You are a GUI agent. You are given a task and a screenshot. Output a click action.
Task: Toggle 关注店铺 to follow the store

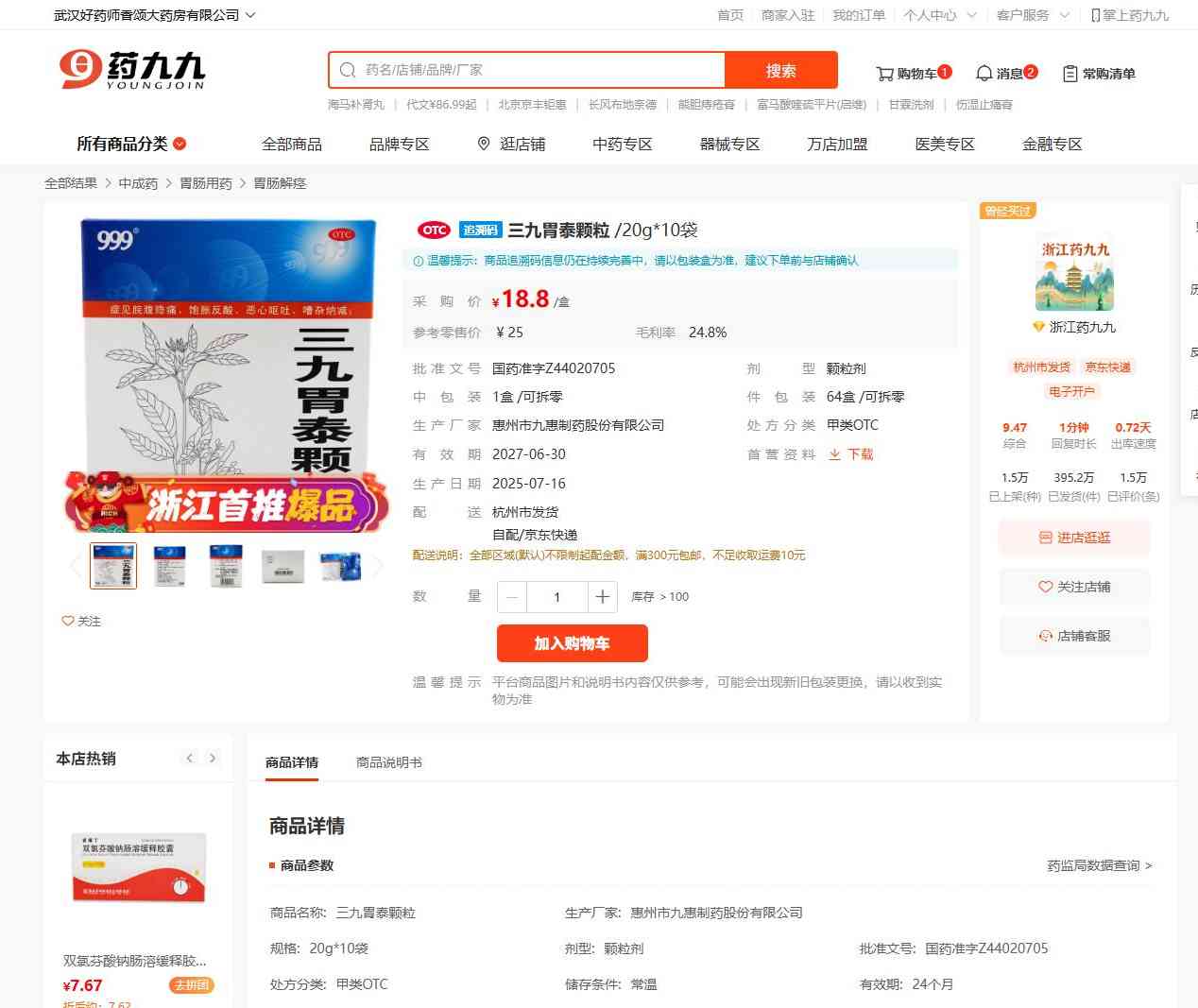(1074, 587)
